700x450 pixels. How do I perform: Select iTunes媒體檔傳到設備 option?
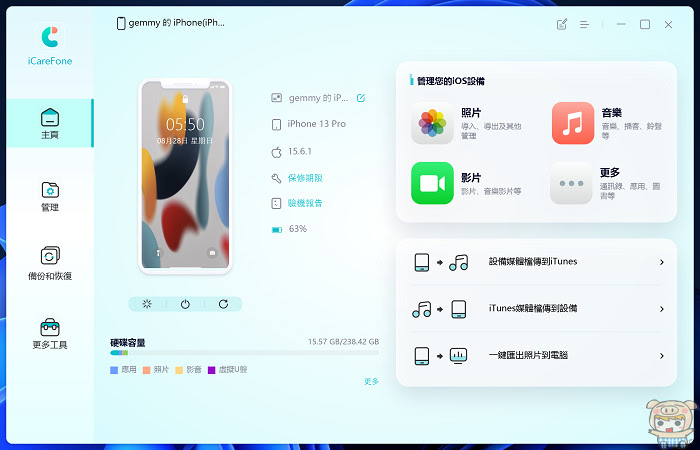[x=533, y=308]
